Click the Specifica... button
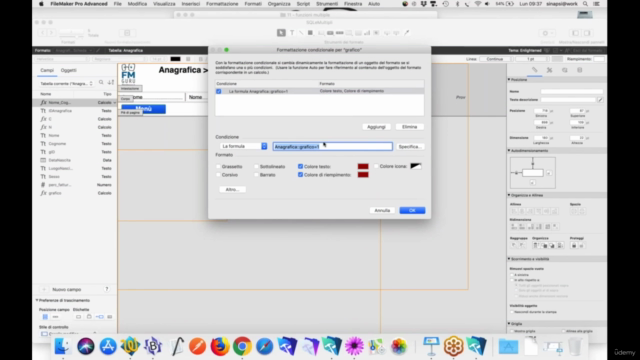This screenshot has width=640, height=360. (x=409, y=147)
